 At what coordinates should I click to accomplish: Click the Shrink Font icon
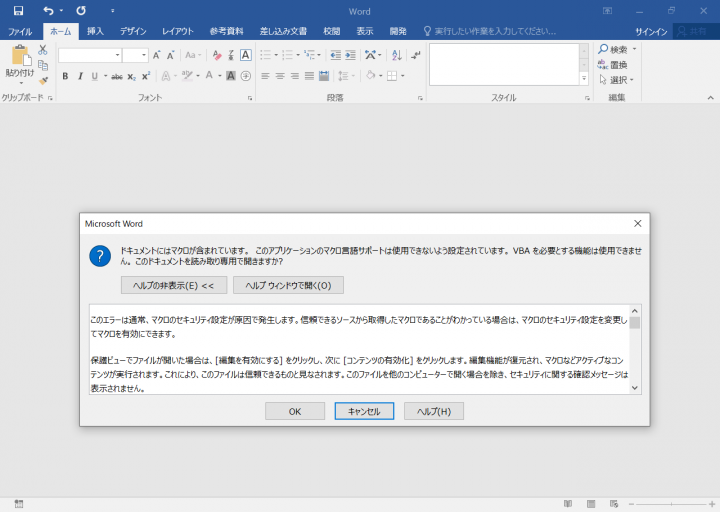click(x=170, y=55)
